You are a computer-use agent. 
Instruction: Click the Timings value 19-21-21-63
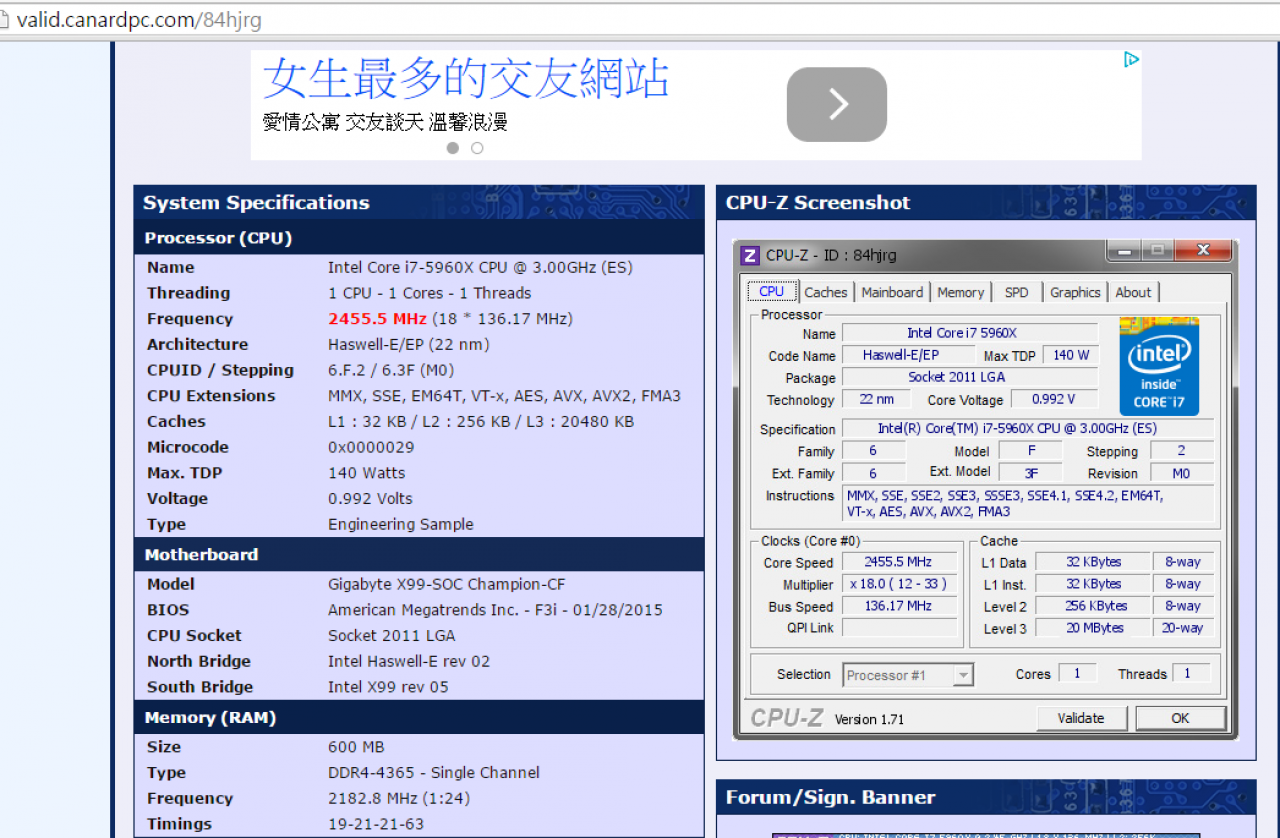pyautogui.click(x=376, y=824)
